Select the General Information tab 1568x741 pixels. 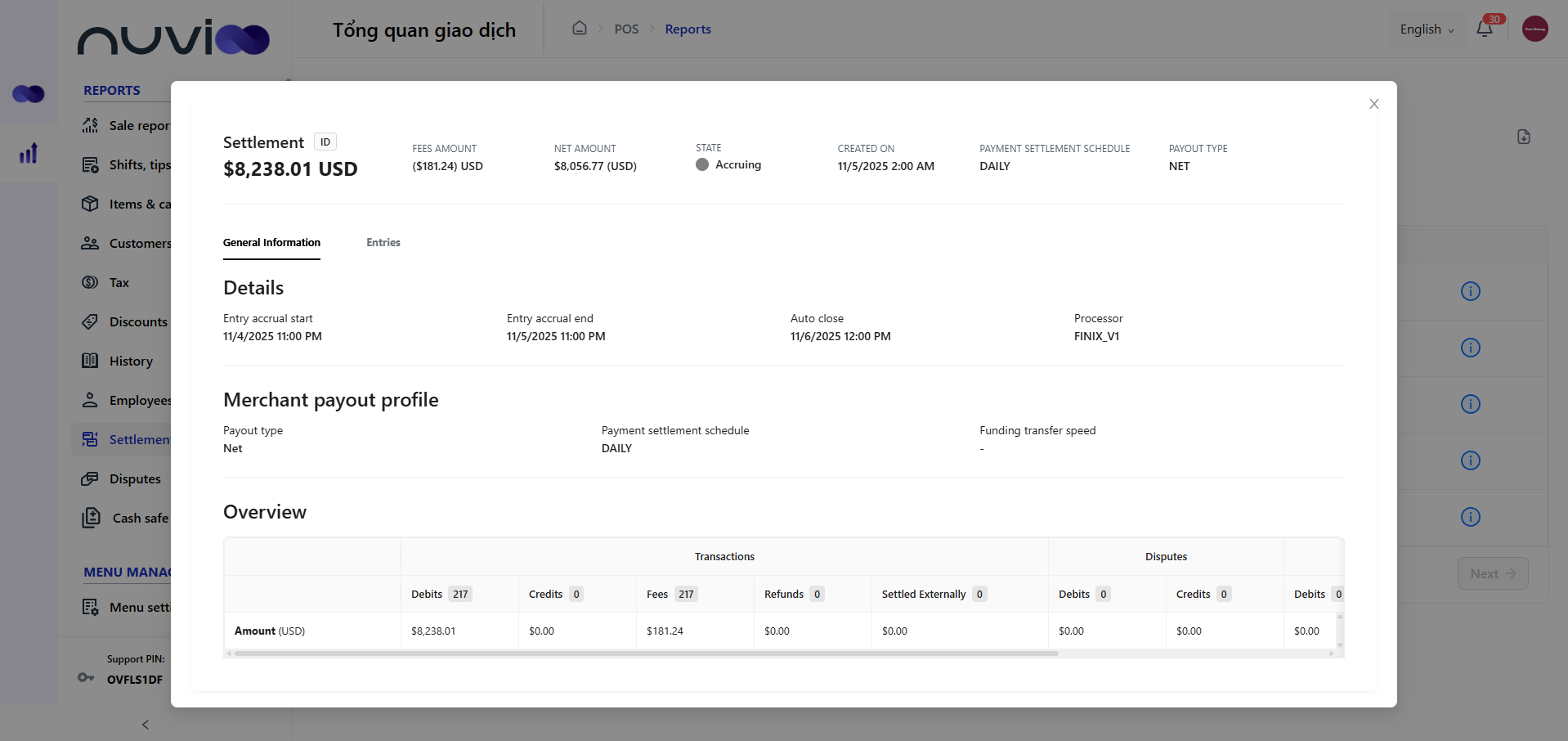(271, 242)
